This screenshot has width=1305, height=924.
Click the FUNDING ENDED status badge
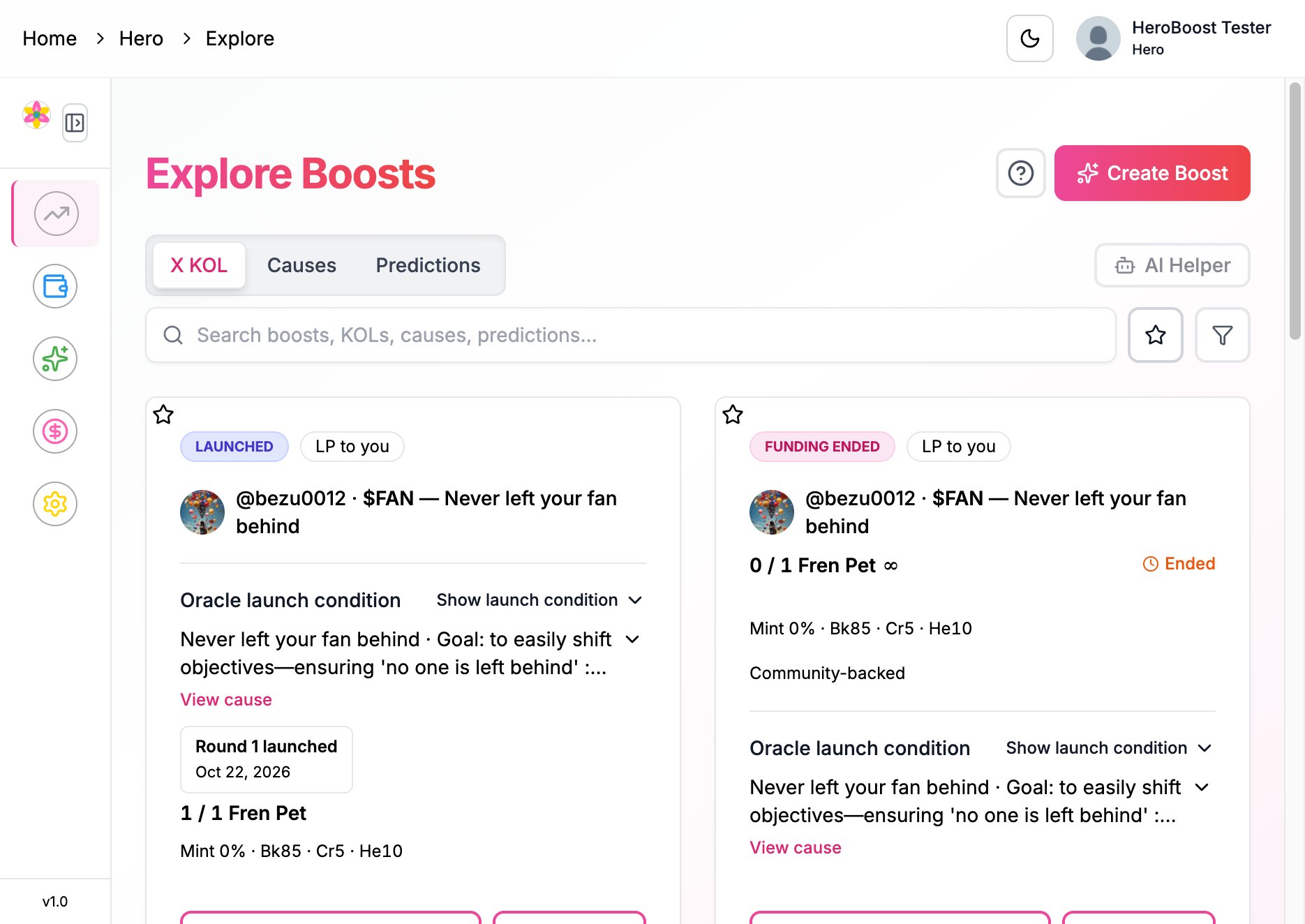click(x=822, y=447)
